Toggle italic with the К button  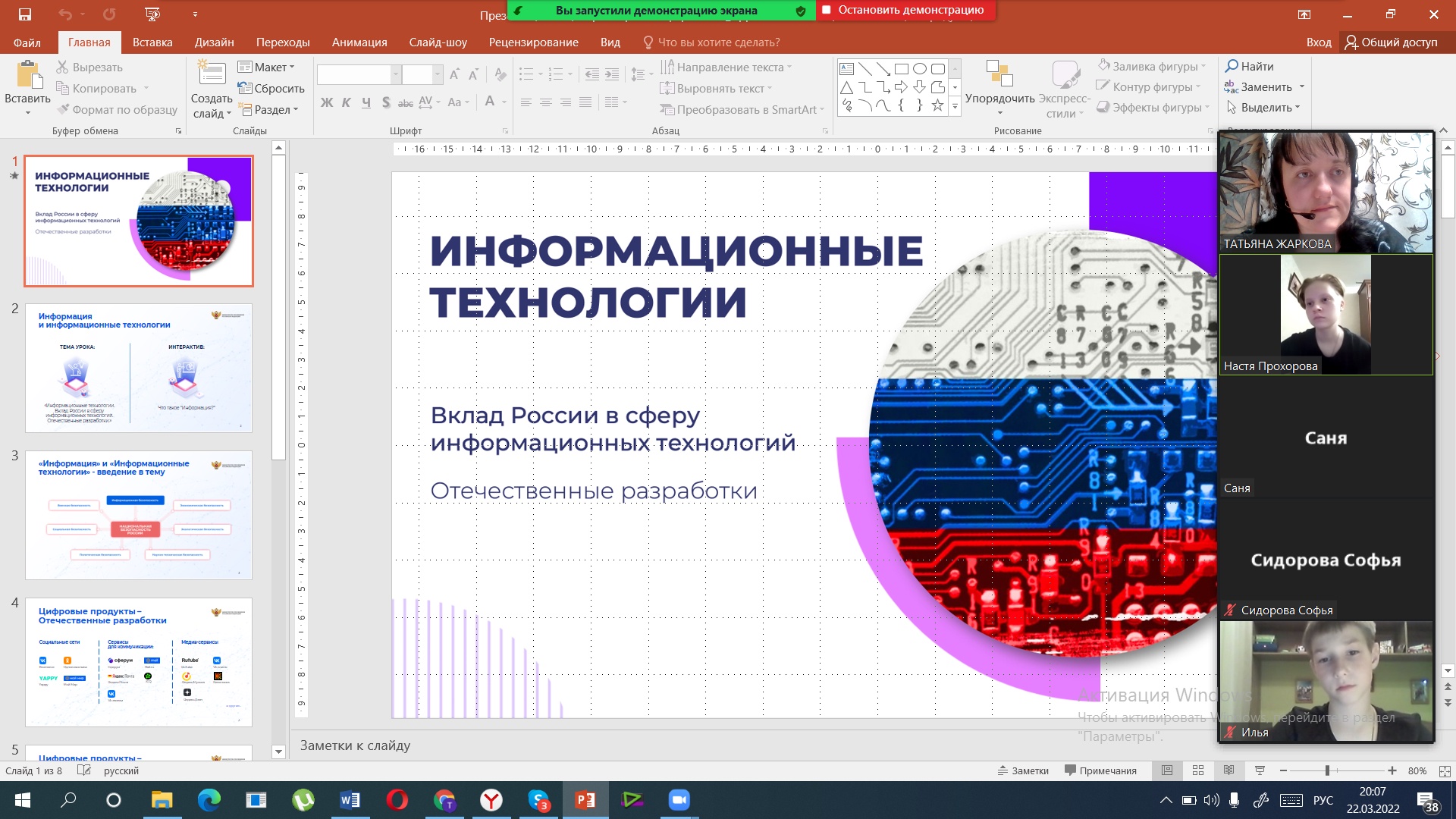(x=347, y=102)
